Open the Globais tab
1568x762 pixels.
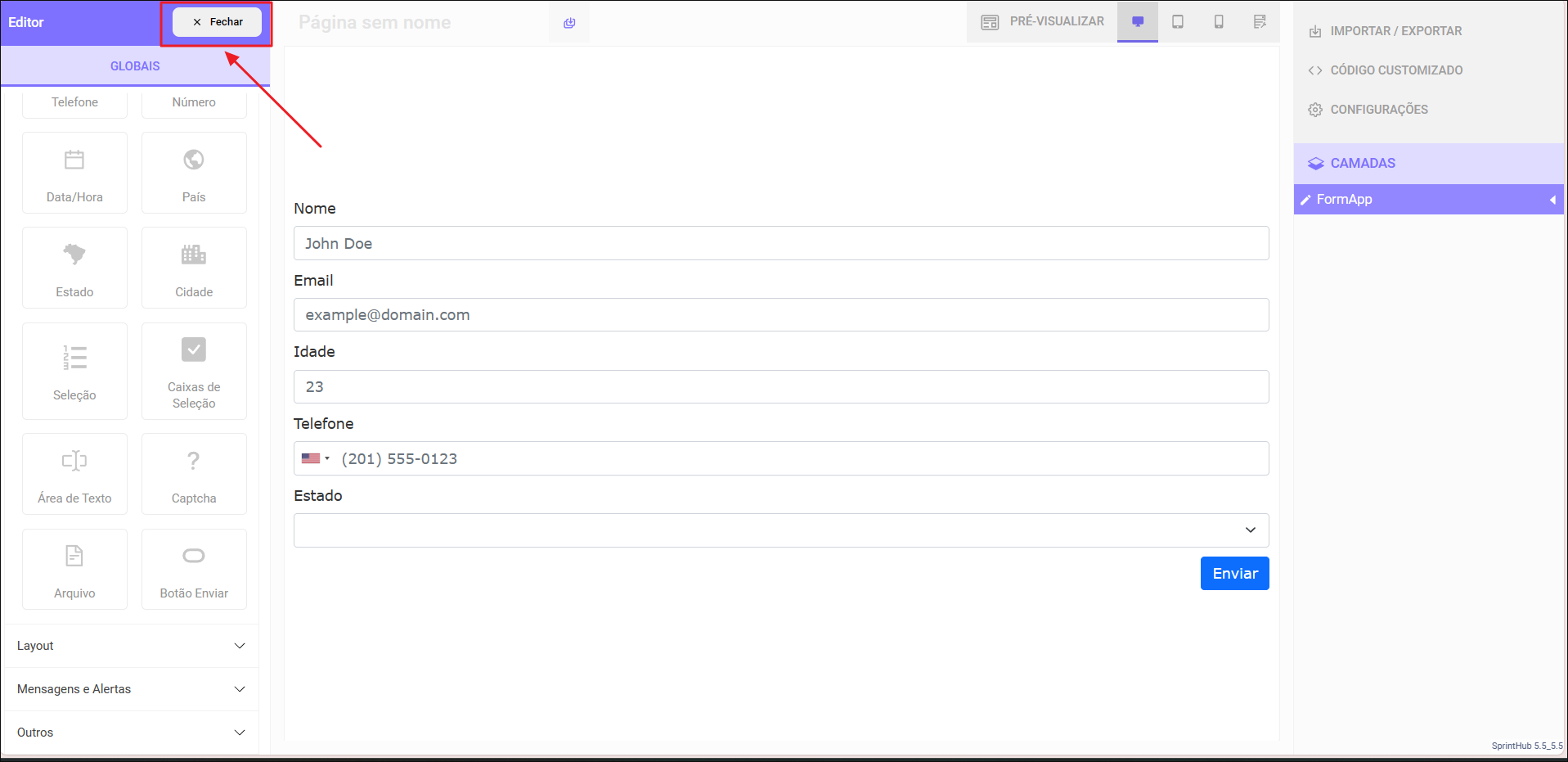point(135,66)
